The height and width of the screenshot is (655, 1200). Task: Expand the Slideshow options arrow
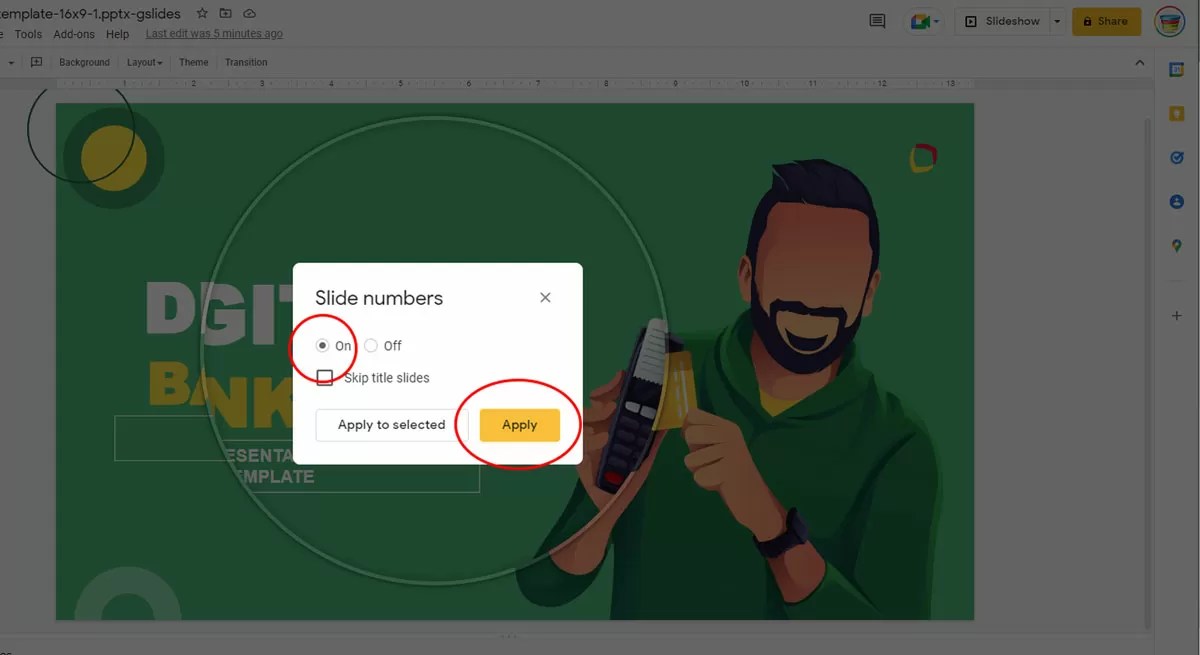[x=1057, y=20]
